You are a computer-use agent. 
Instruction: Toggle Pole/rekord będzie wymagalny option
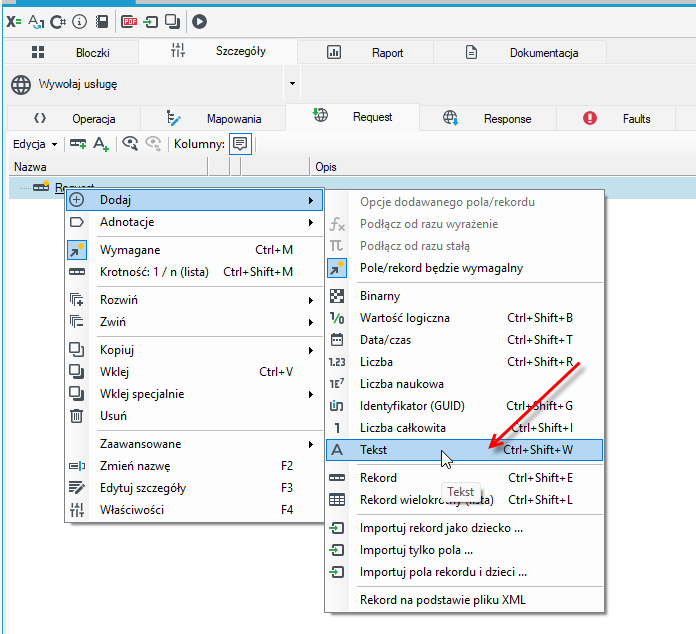point(464,268)
